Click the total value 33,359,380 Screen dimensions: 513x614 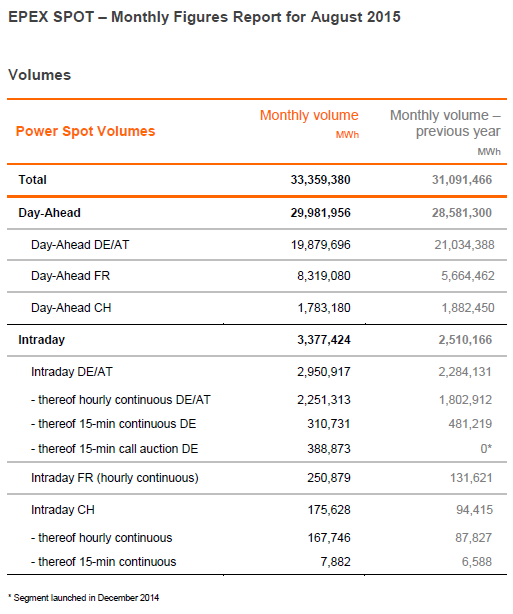[x=320, y=180]
